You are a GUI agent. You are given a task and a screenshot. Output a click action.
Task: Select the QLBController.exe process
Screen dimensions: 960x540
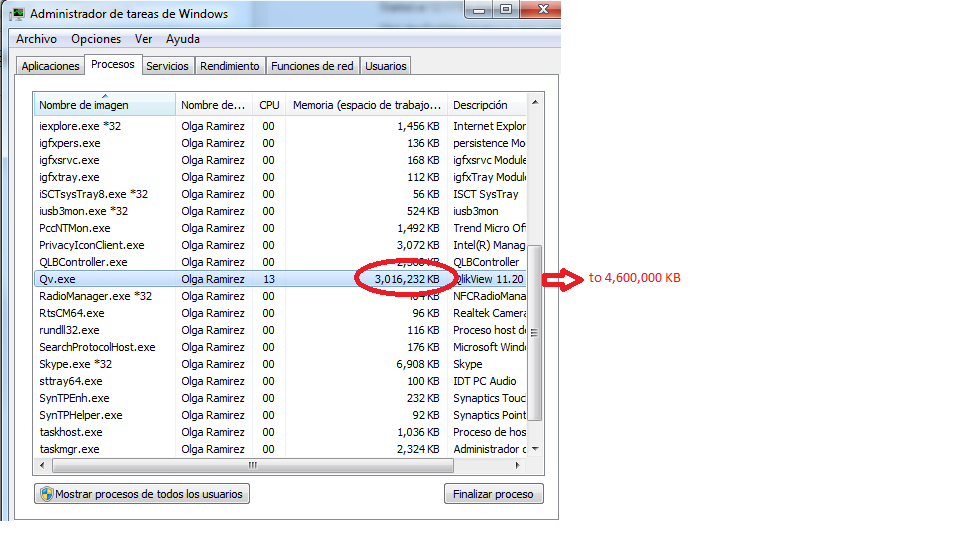[280, 262]
